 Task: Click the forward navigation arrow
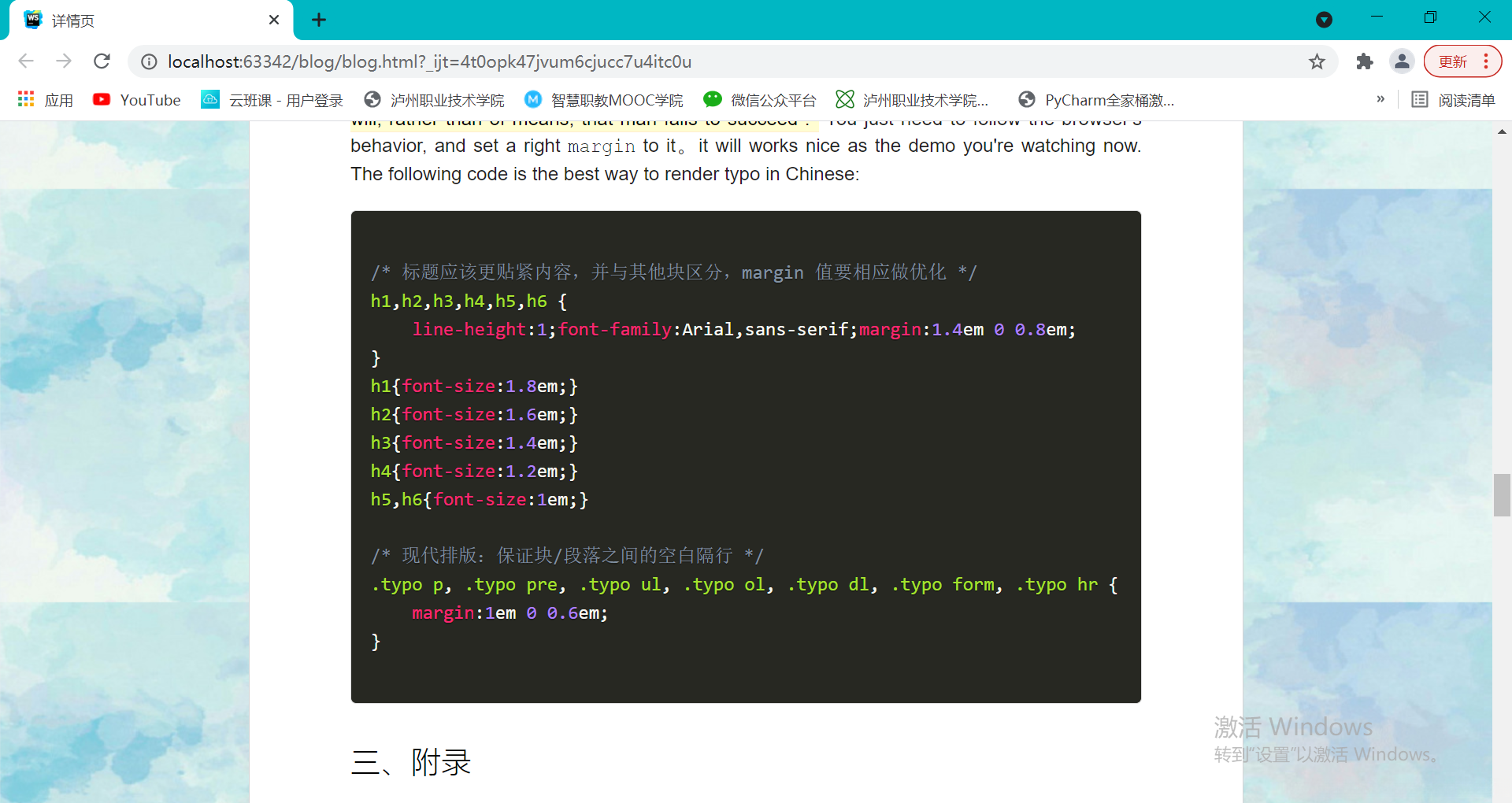click(x=64, y=61)
